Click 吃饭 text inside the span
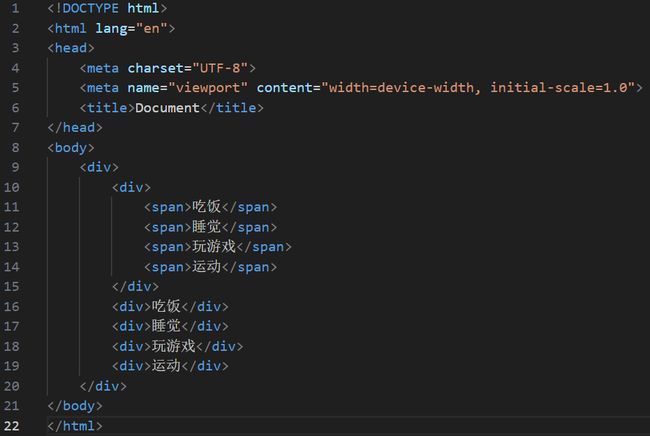 point(206,207)
